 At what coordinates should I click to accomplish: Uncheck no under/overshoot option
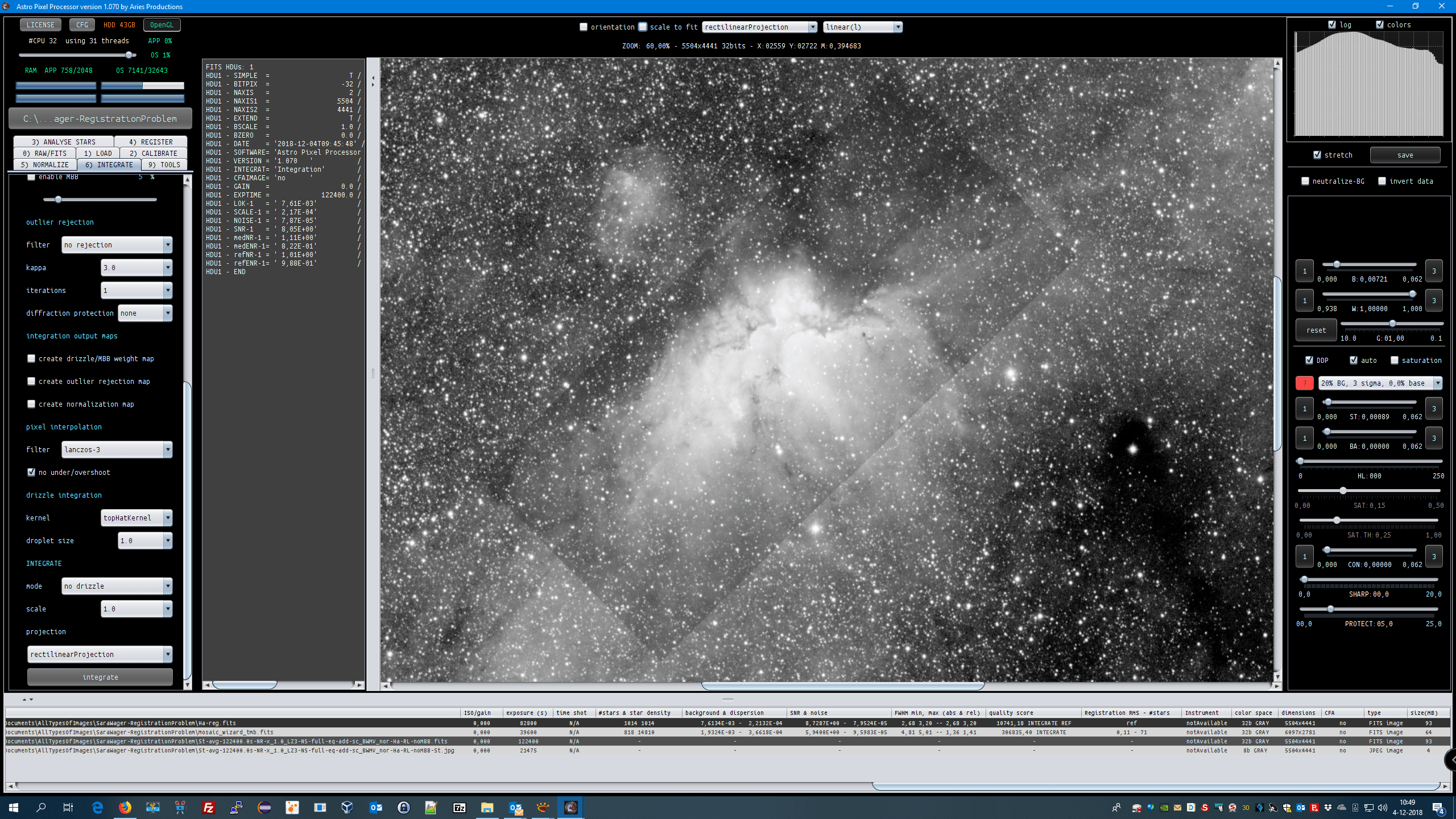point(31,472)
